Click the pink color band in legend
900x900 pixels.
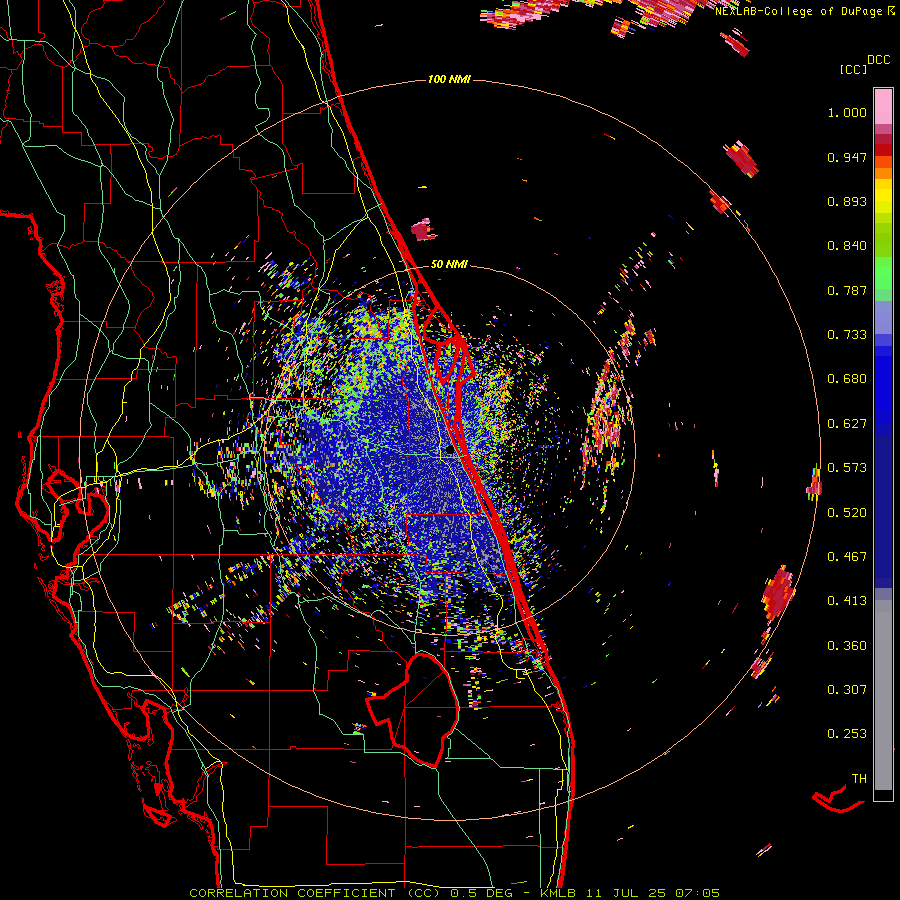pyautogui.click(x=883, y=106)
